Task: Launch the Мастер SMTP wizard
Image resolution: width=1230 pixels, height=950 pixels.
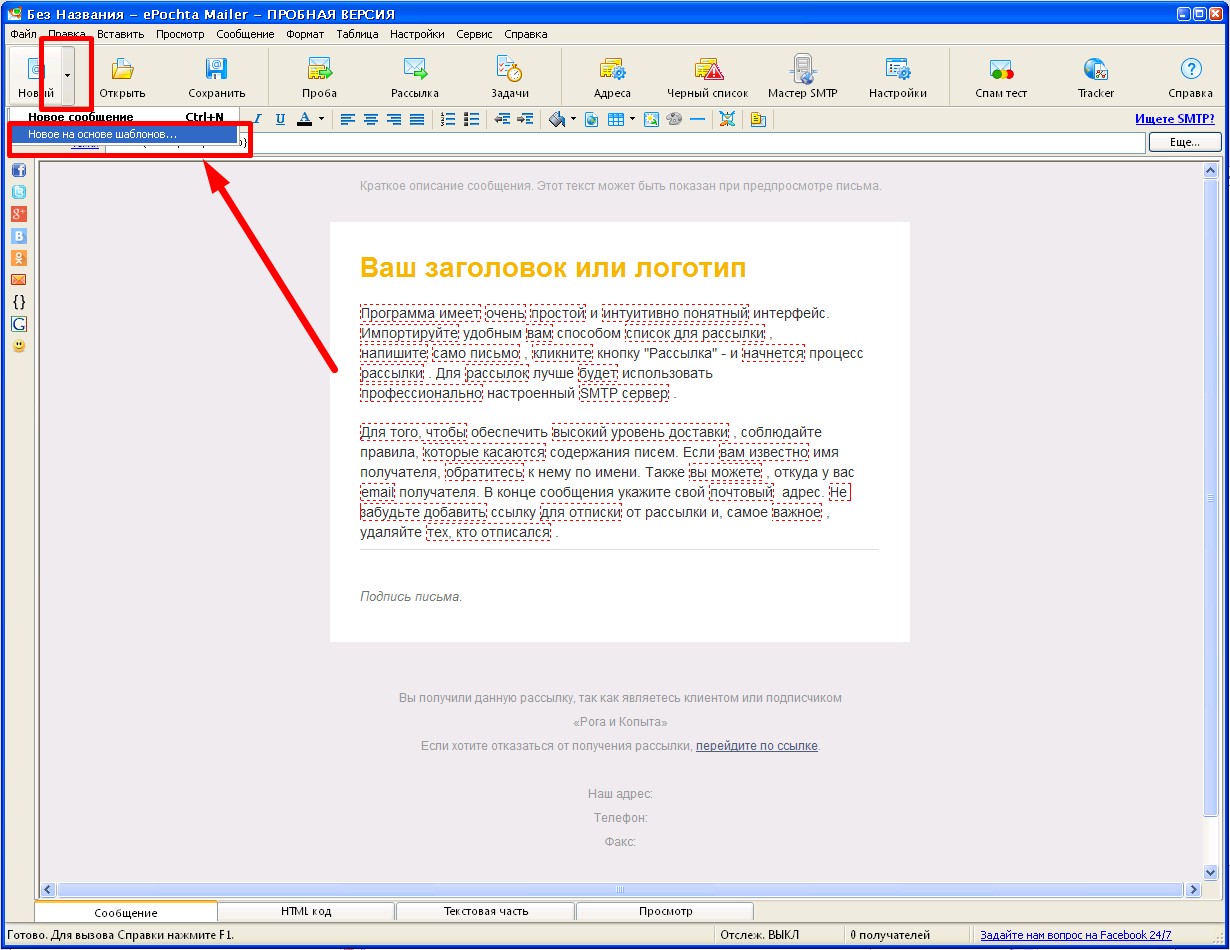Action: pos(802,76)
